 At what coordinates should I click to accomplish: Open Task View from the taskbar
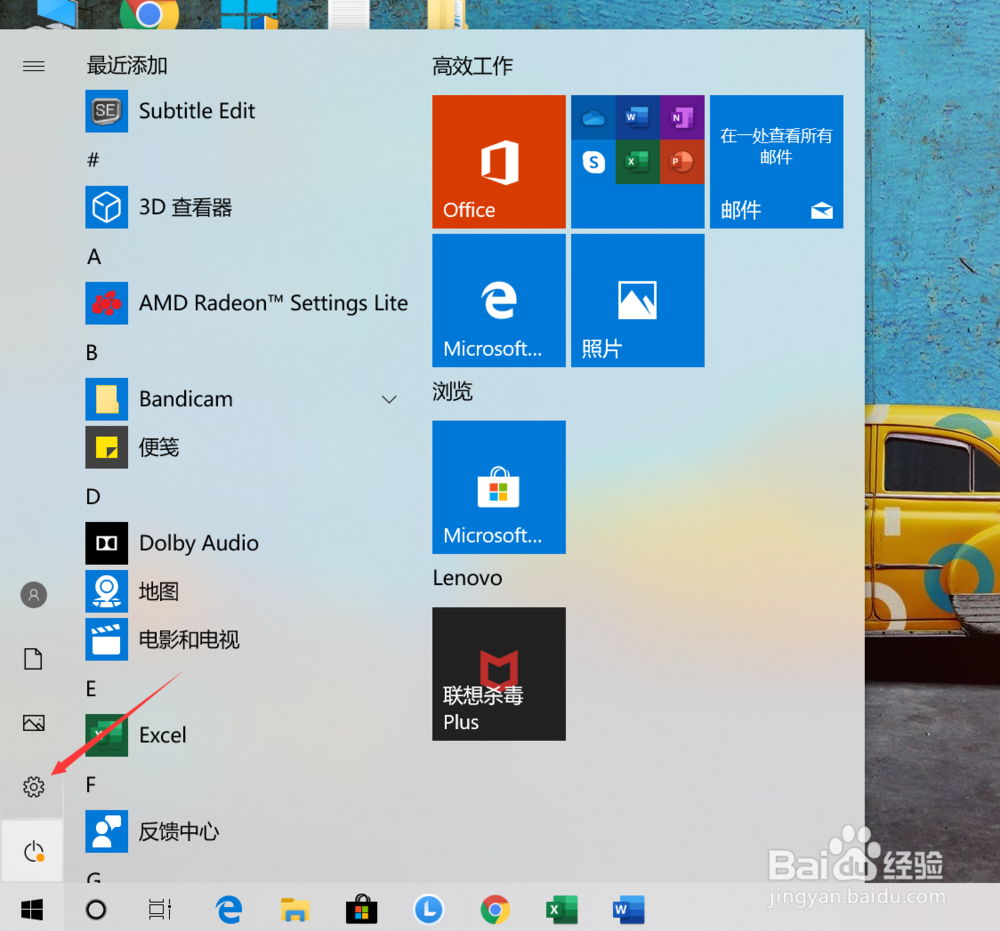[160, 910]
